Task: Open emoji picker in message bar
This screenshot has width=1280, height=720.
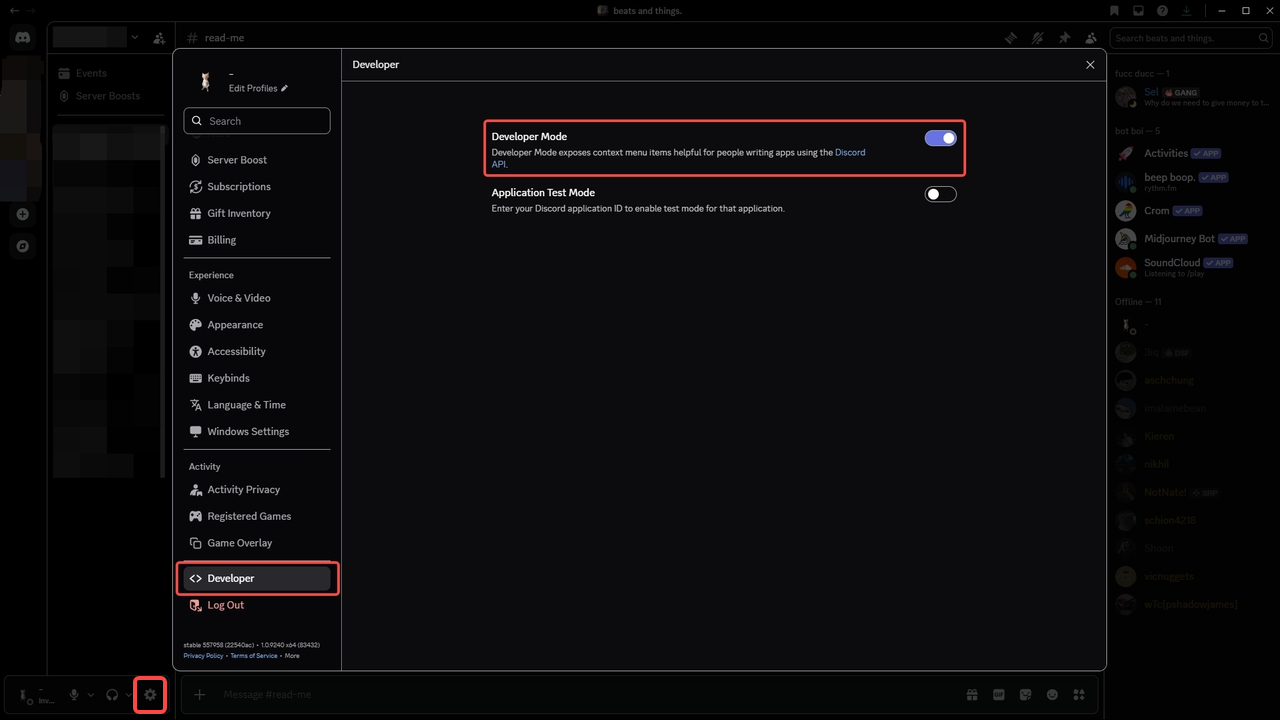Action: coord(1052,695)
